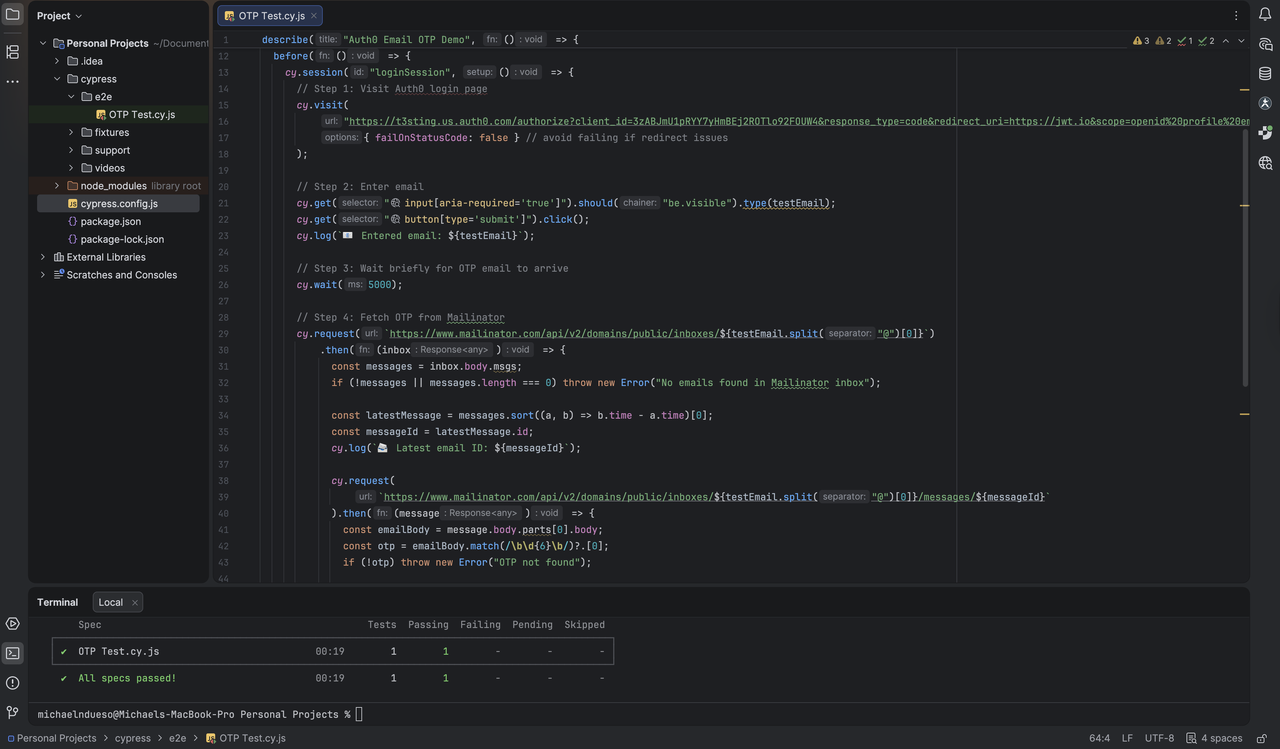Collapse the Personal Projects root node

pos(43,43)
